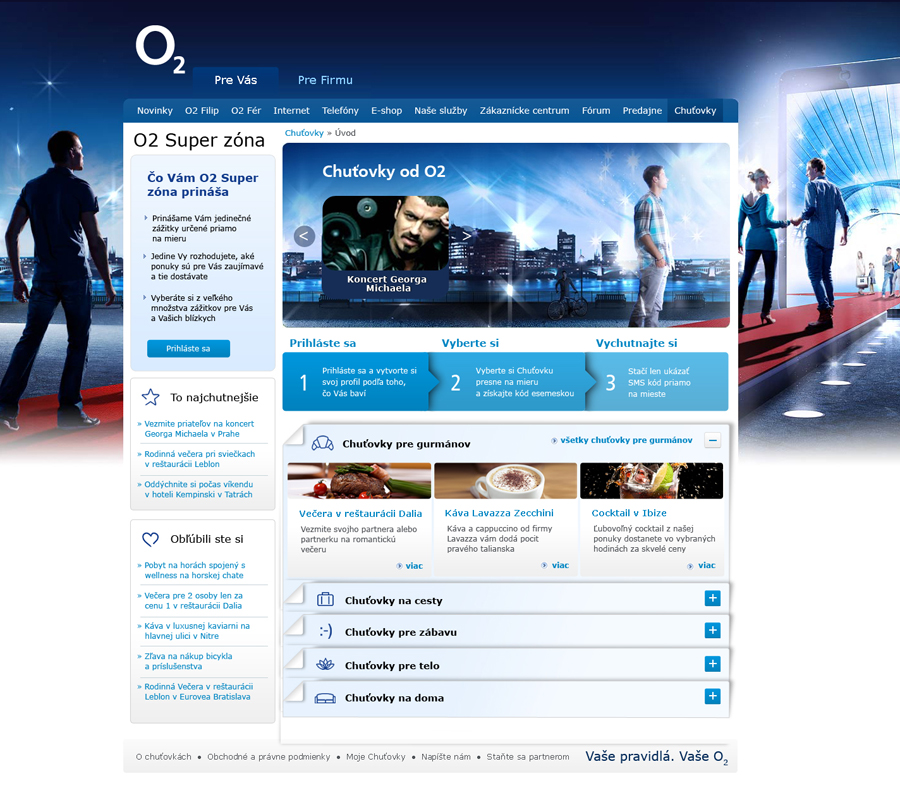Screen dimensions: 900x800
Task: Open the Zákaznícke centrum menu item
Action: pyautogui.click(x=525, y=111)
